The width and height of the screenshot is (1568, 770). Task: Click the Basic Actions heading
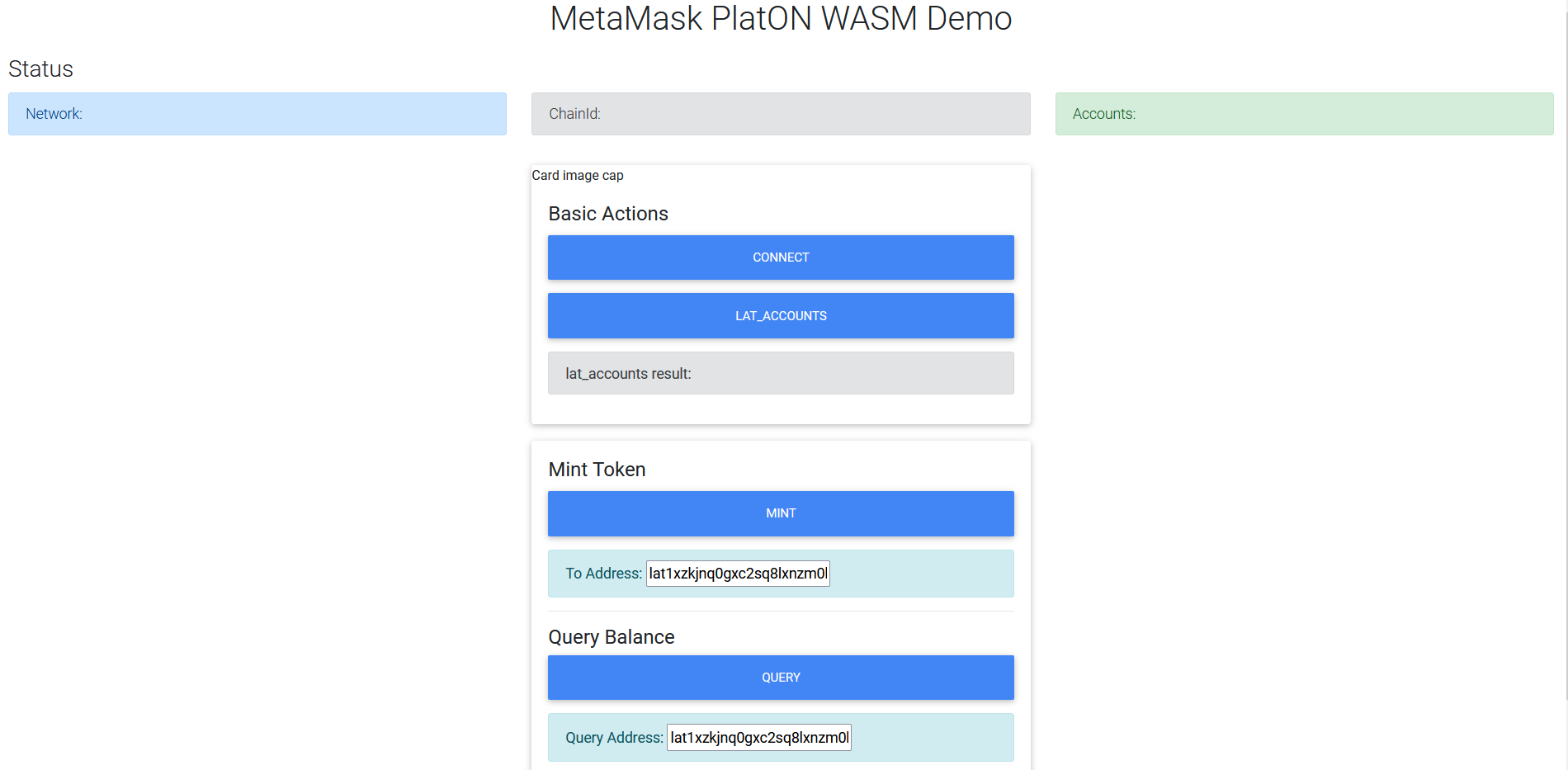coord(608,214)
